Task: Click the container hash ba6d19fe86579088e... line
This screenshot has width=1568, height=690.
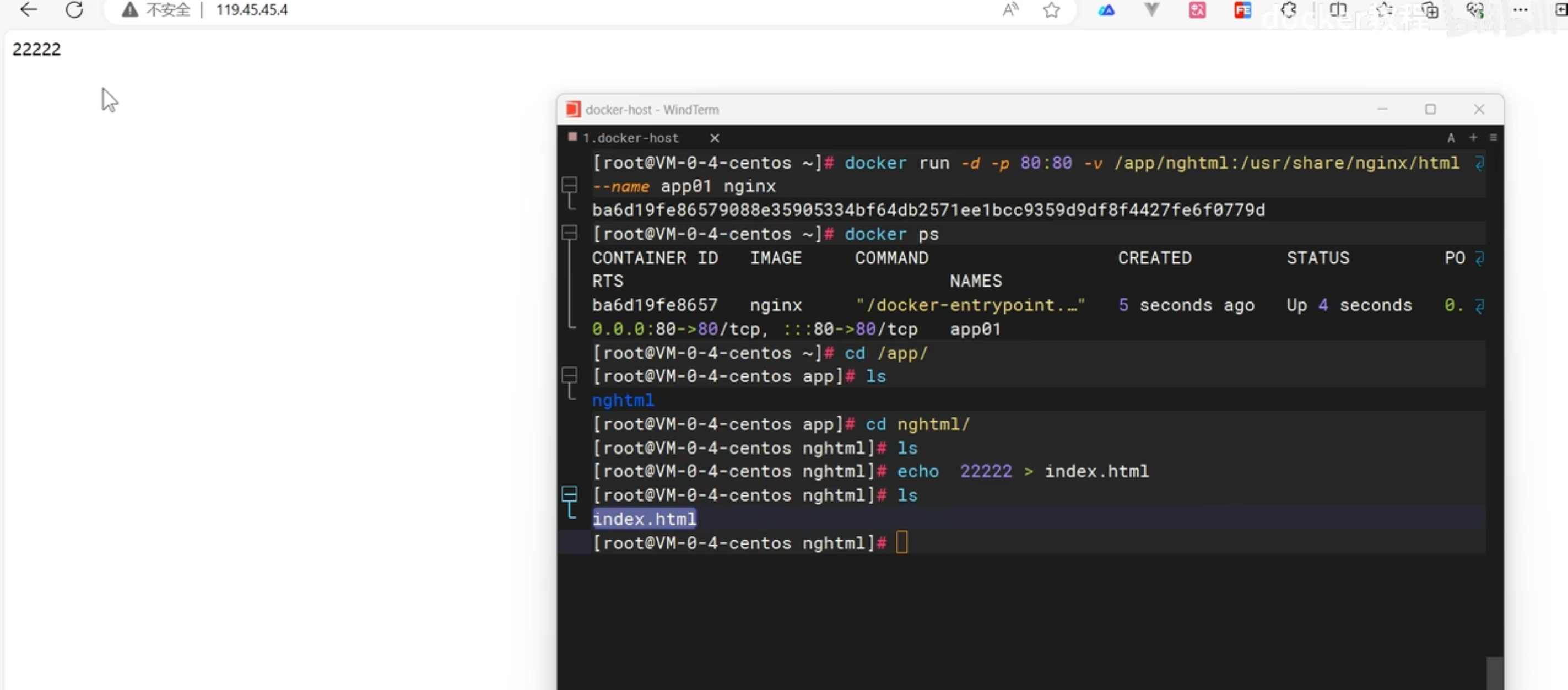Action: click(928, 210)
